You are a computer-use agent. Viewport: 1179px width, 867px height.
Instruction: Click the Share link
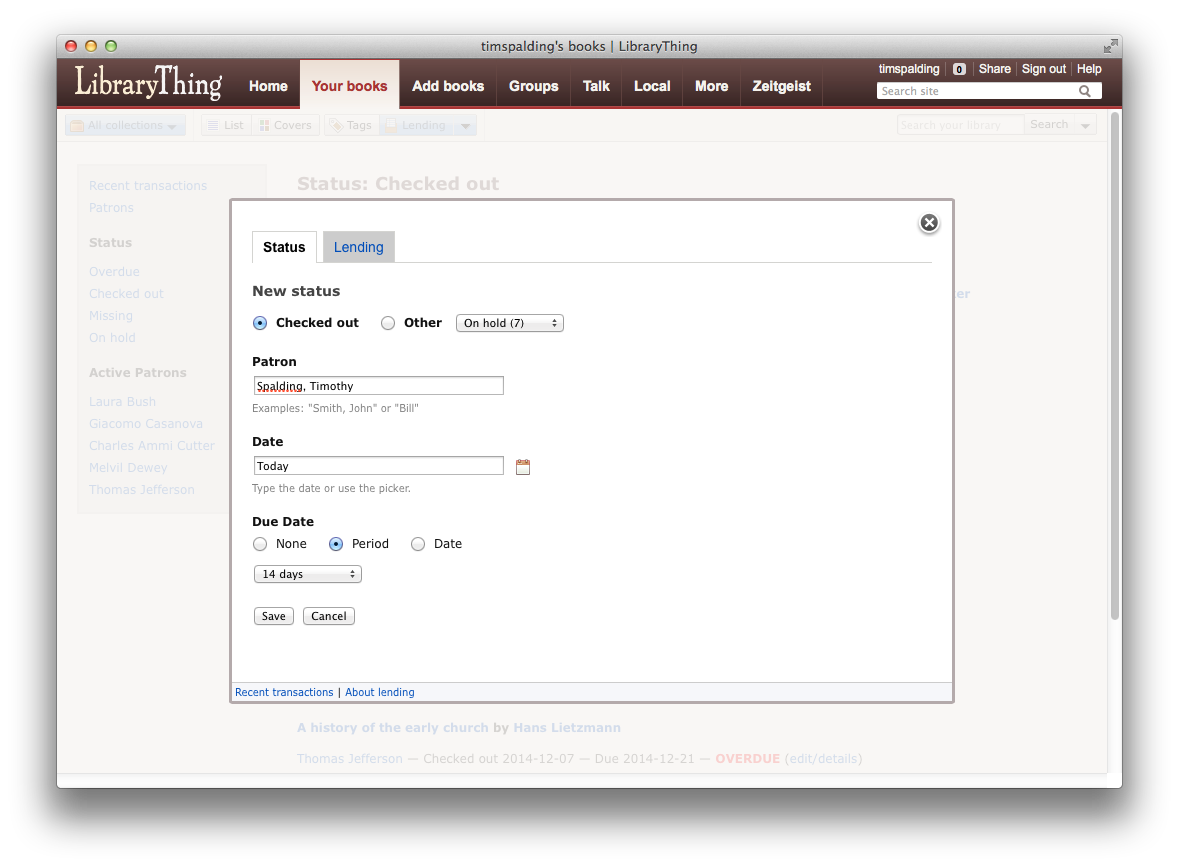point(995,68)
